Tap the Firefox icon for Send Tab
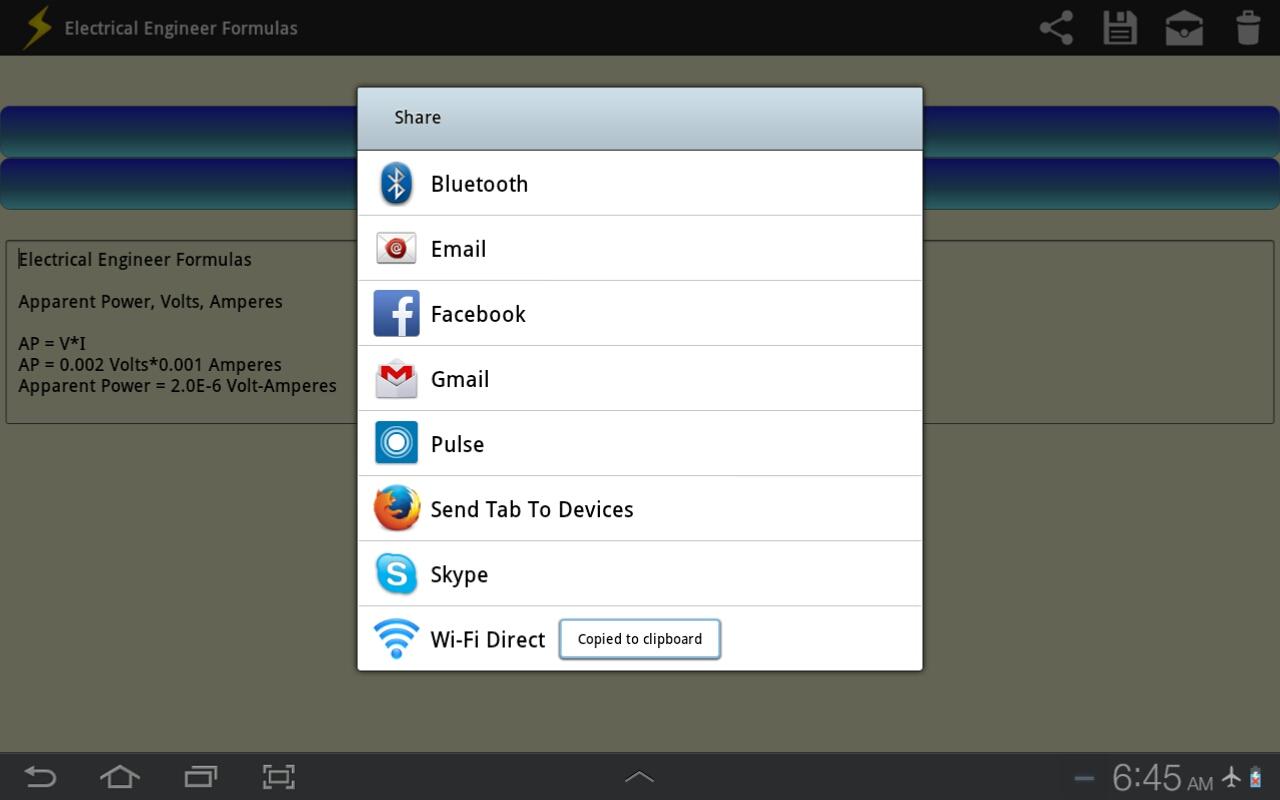 pyautogui.click(x=396, y=508)
